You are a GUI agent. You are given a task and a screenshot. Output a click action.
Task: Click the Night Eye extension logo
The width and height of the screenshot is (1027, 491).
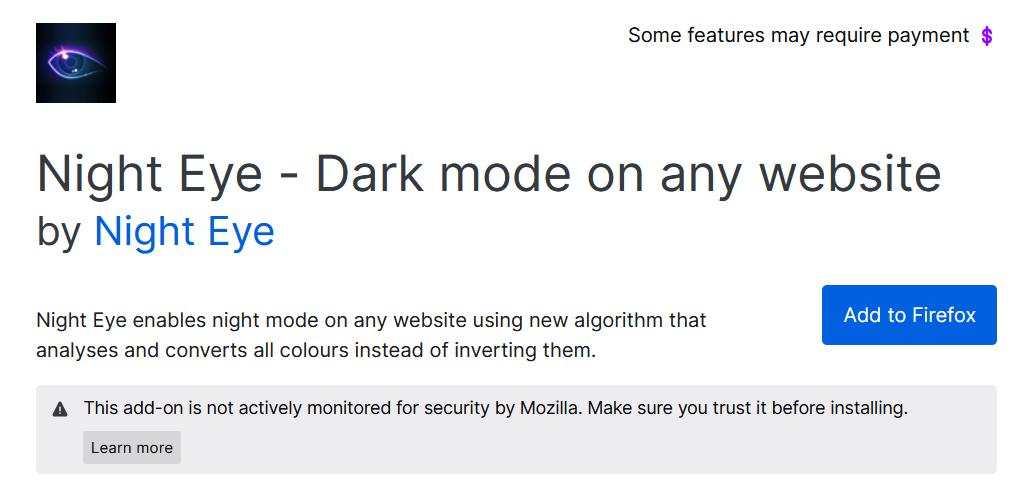pos(76,63)
